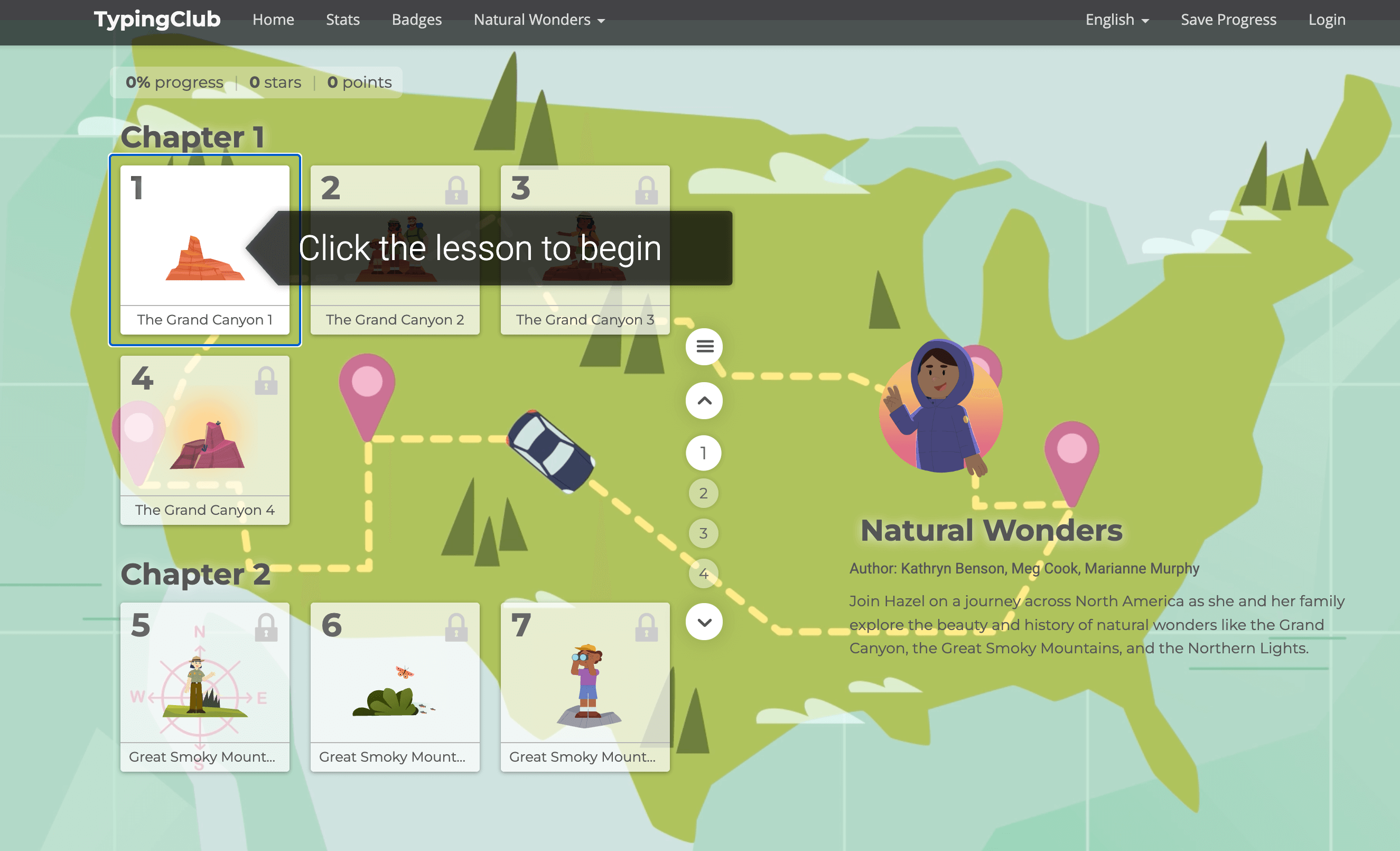
Task: Jump to chapter 1 circle indicator
Action: [x=703, y=453]
